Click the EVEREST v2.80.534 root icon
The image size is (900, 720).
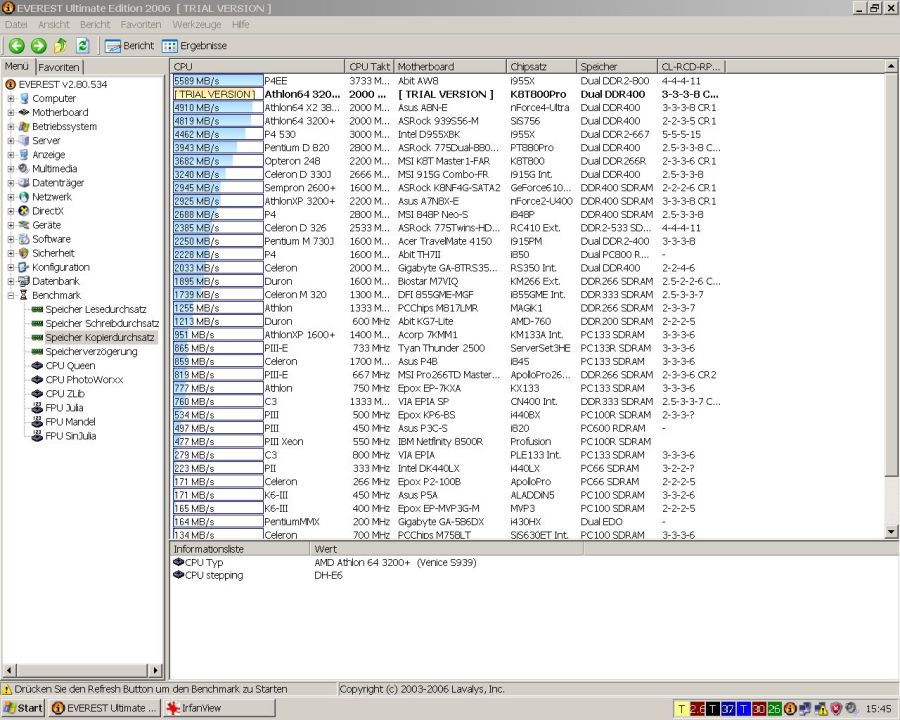click(x=10, y=84)
